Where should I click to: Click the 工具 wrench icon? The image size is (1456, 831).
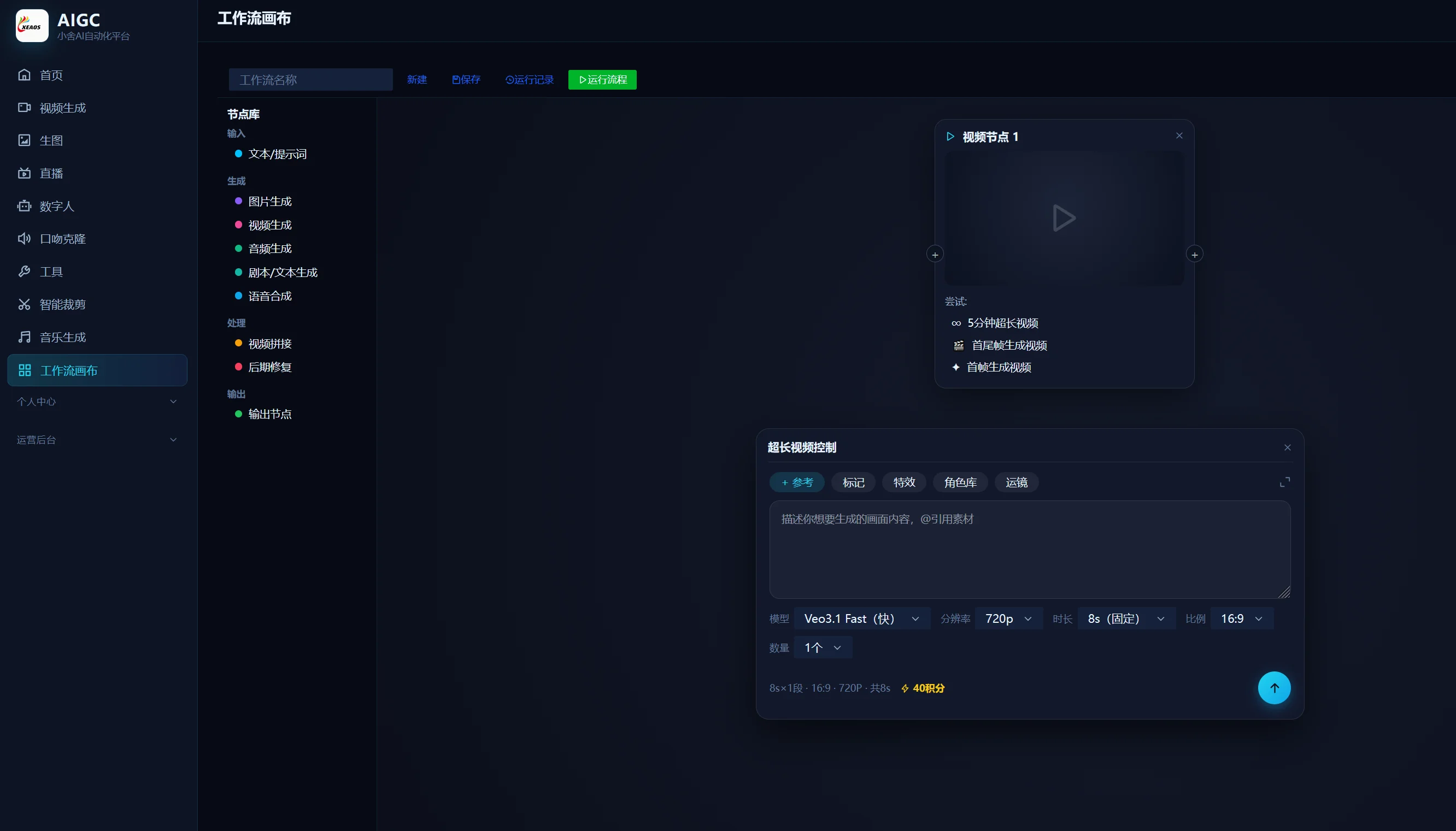click(24, 272)
